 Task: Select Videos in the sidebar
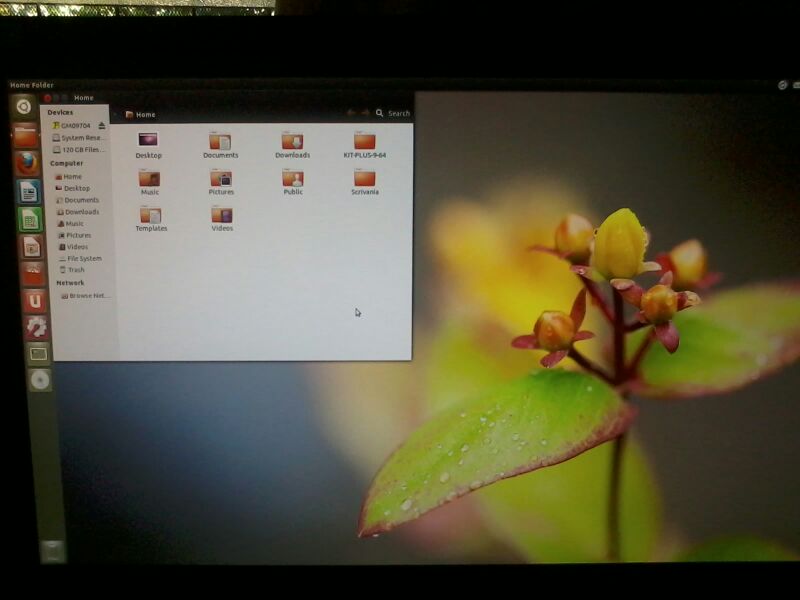coord(73,247)
